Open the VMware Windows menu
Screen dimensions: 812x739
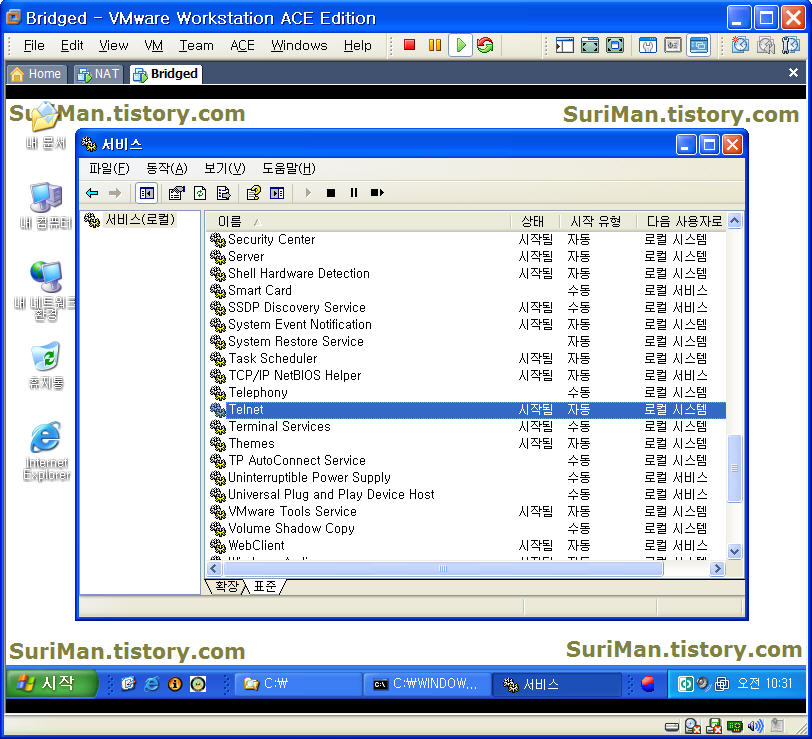(299, 46)
